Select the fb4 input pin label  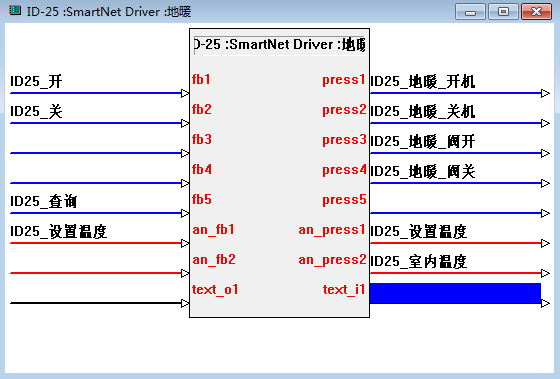[202, 169]
